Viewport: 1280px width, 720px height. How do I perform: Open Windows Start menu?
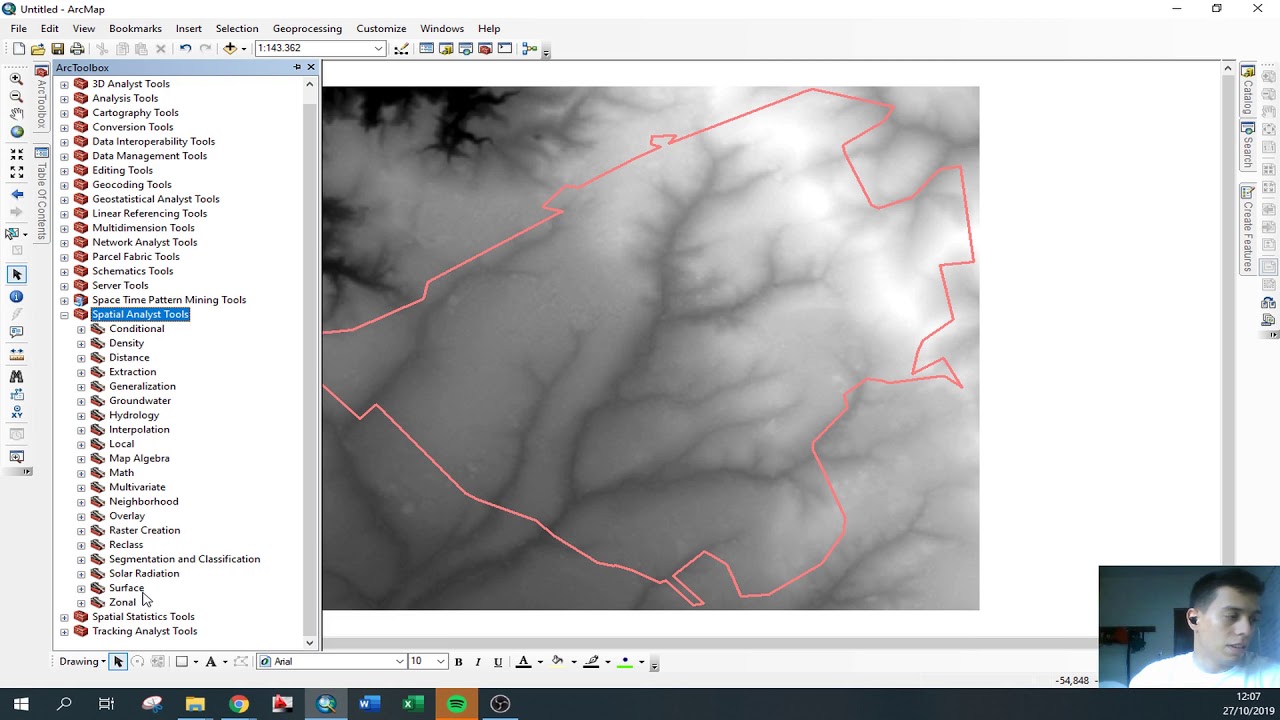click(x=21, y=704)
